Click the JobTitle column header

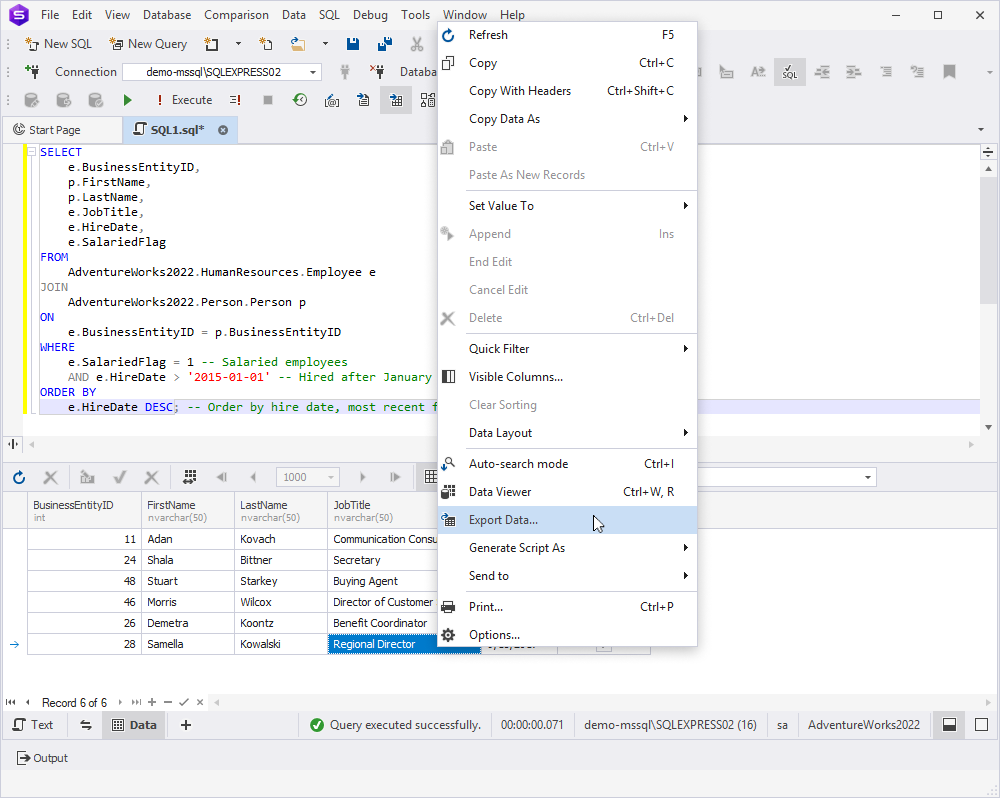coord(382,511)
